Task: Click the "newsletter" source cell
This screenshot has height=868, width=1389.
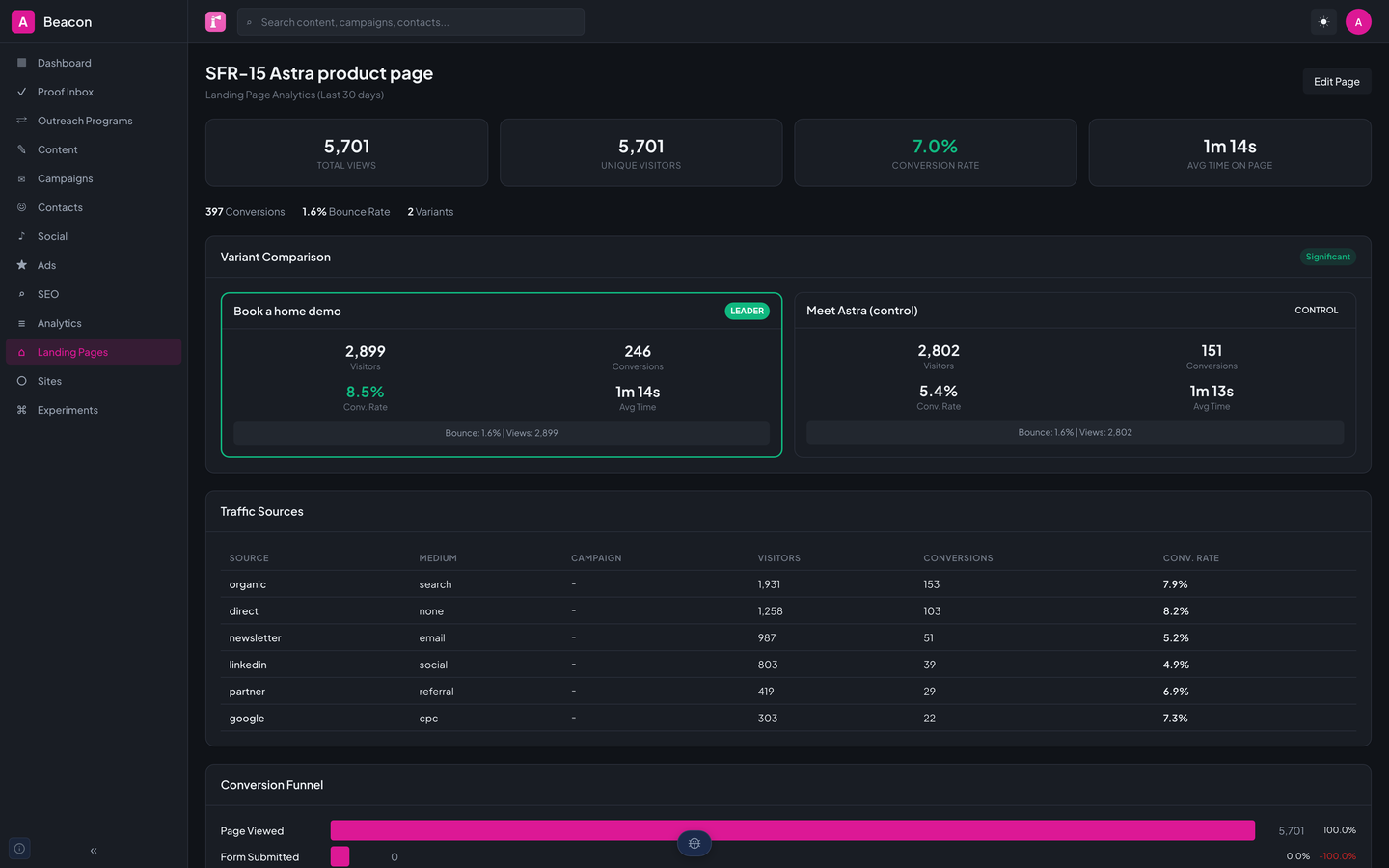Action: [256, 638]
